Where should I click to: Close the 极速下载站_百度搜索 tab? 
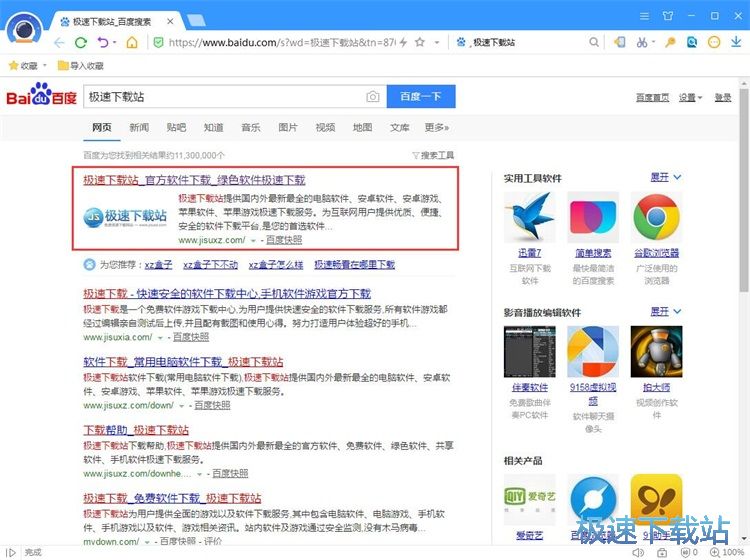(x=170, y=22)
